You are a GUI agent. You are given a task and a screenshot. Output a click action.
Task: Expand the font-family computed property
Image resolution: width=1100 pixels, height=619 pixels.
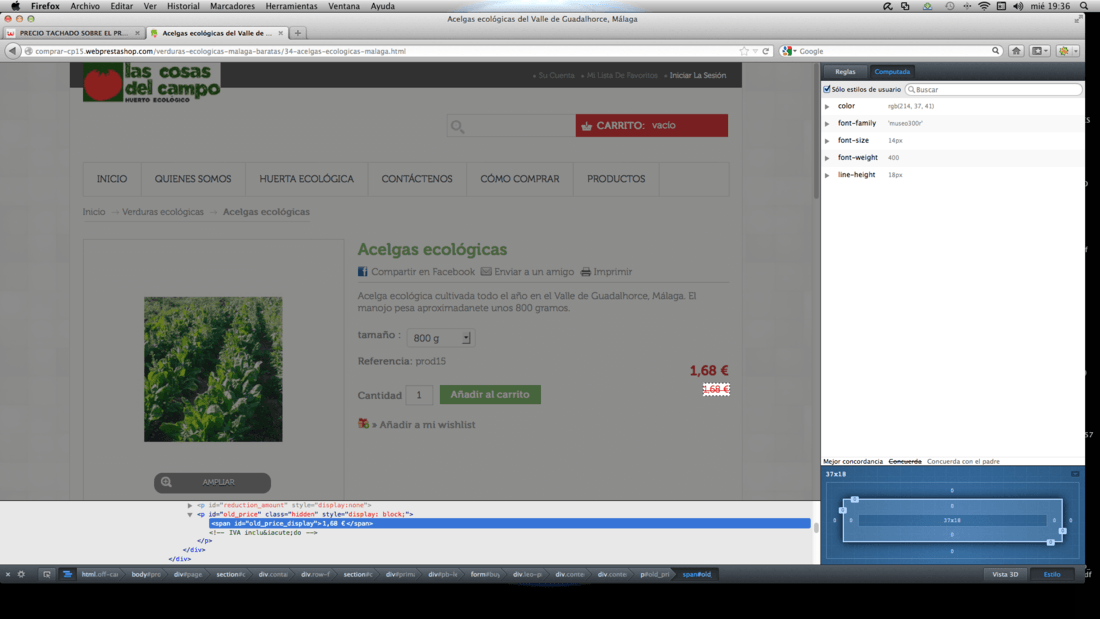[x=827, y=124]
